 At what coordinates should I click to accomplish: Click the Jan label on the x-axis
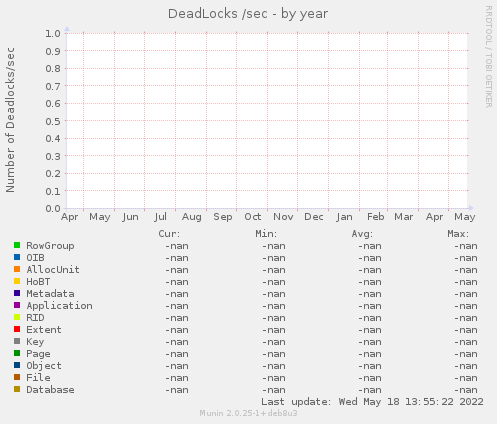[x=344, y=217]
